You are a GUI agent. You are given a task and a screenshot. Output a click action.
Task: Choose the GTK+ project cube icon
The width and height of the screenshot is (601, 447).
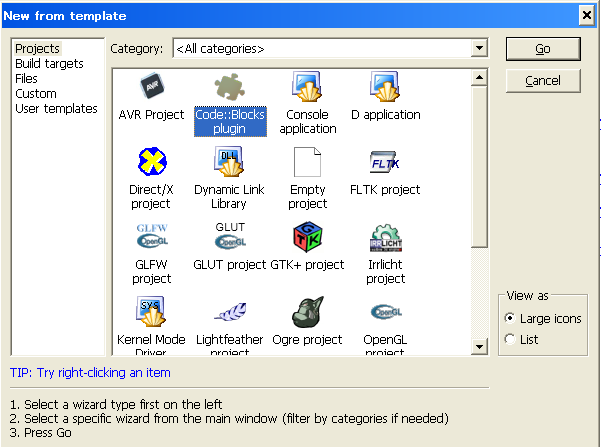click(307, 237)
